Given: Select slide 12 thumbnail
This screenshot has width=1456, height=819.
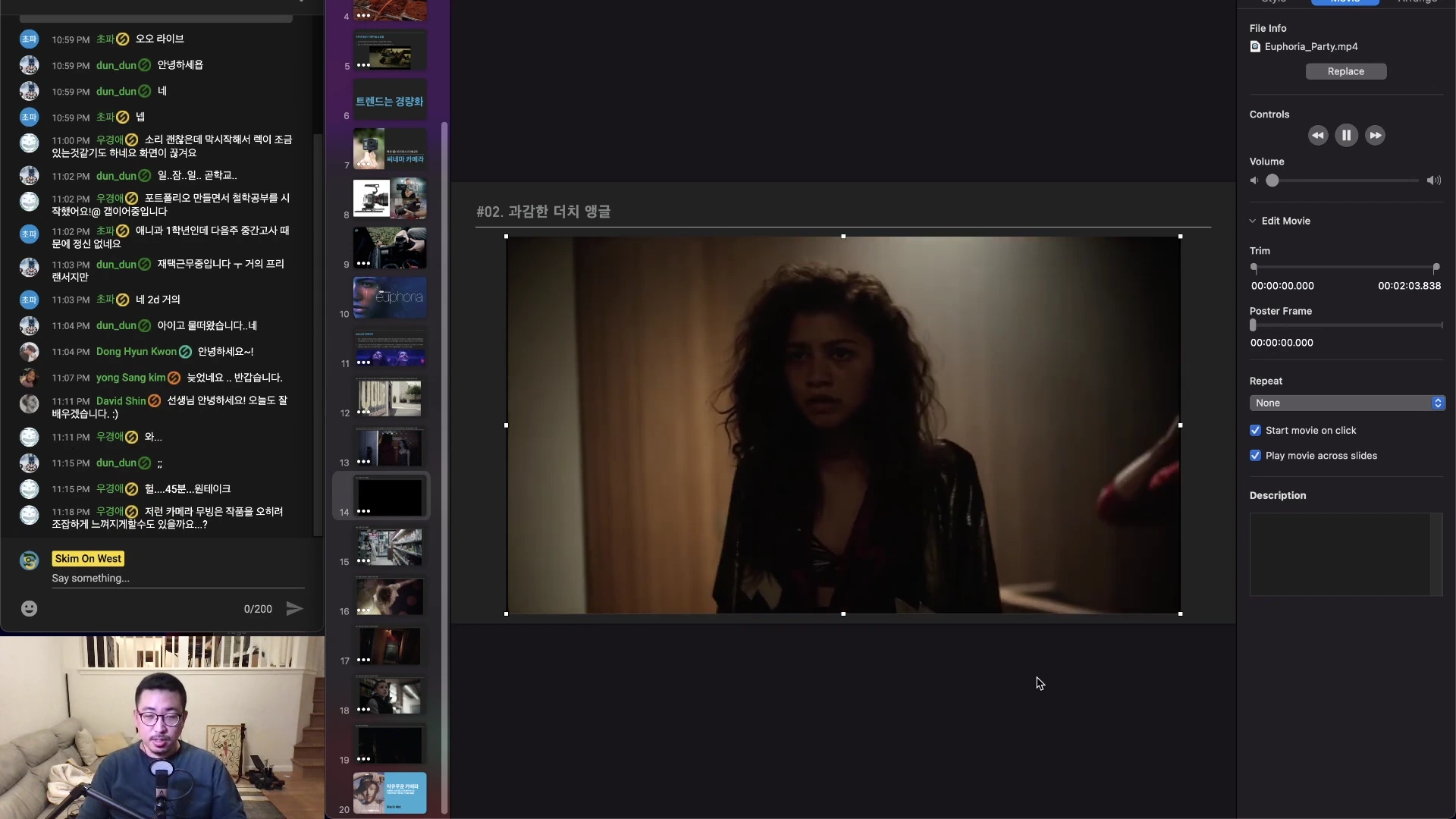Looking at the screenshot, I should (390, 397).
